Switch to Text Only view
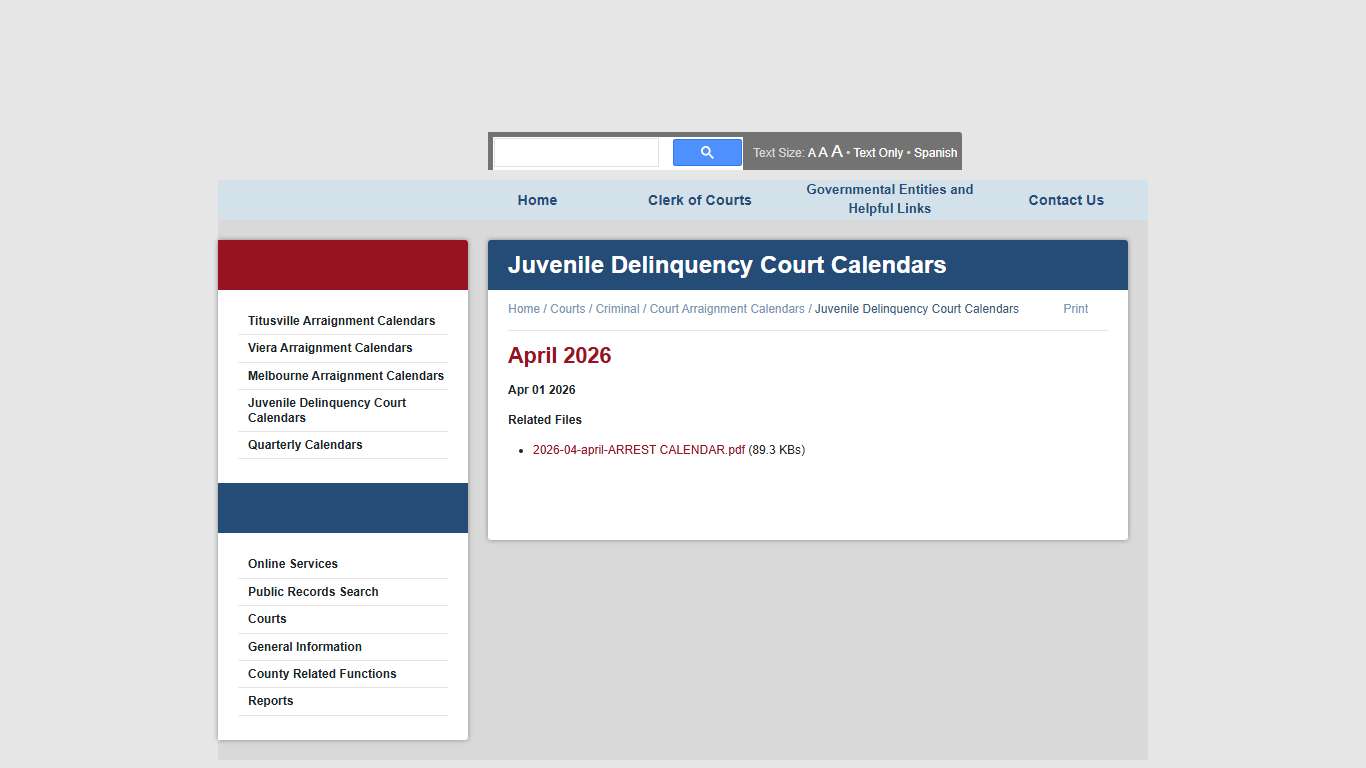This screenshot has width=1366, height=768. point(878,152)
